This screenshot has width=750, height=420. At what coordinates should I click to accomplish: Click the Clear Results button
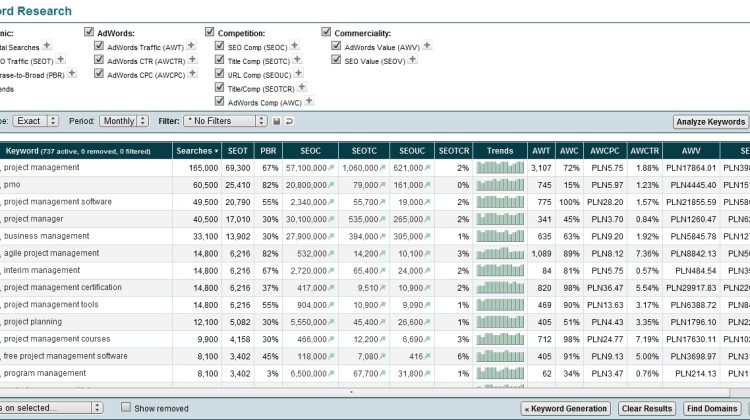pyautogui.click(x=647, y=409)
